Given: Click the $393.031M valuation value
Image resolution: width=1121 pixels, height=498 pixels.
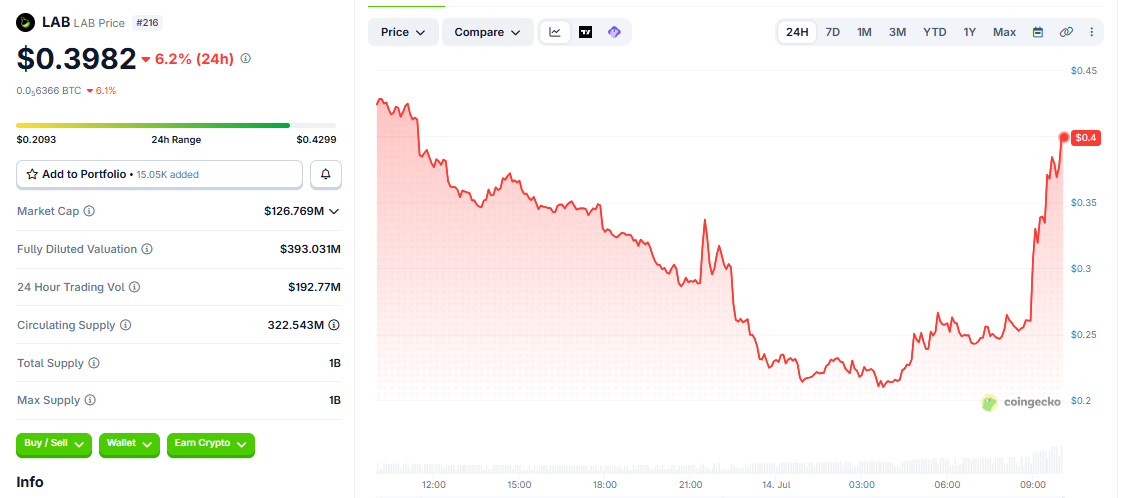Looking at the screenshot, I should click(310, 249).
